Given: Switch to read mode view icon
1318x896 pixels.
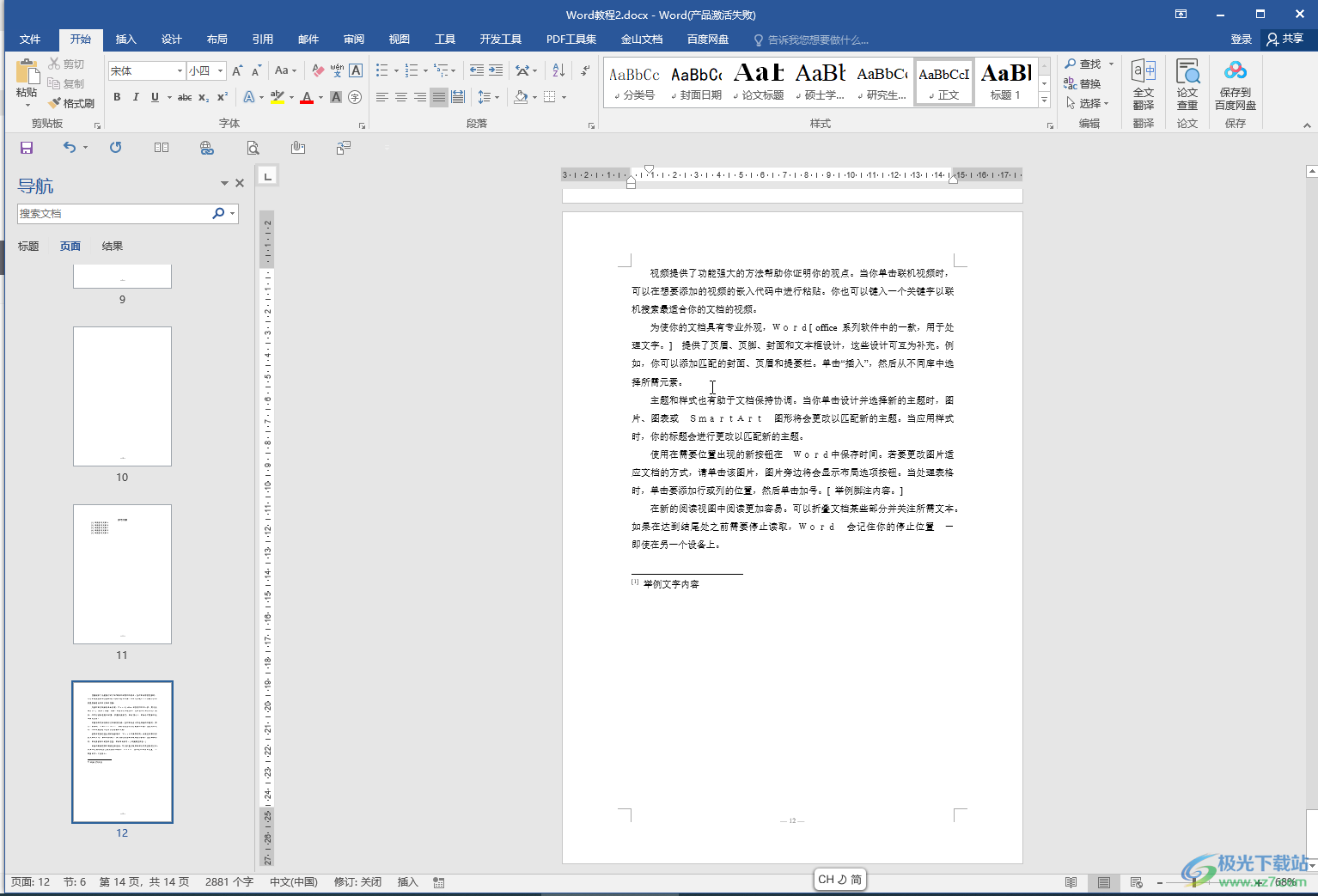Looking at the screenshot, I should 1071,882.
